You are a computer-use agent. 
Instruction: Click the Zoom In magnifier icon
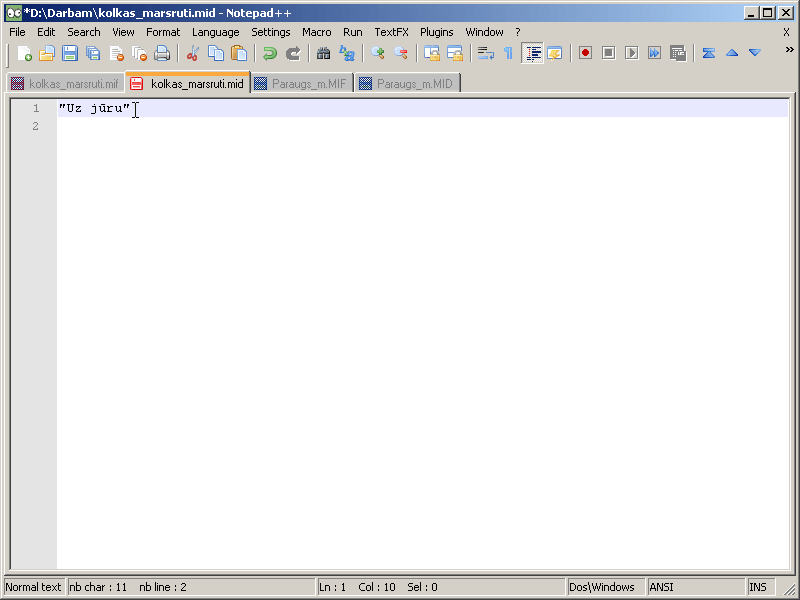point(378,53)
